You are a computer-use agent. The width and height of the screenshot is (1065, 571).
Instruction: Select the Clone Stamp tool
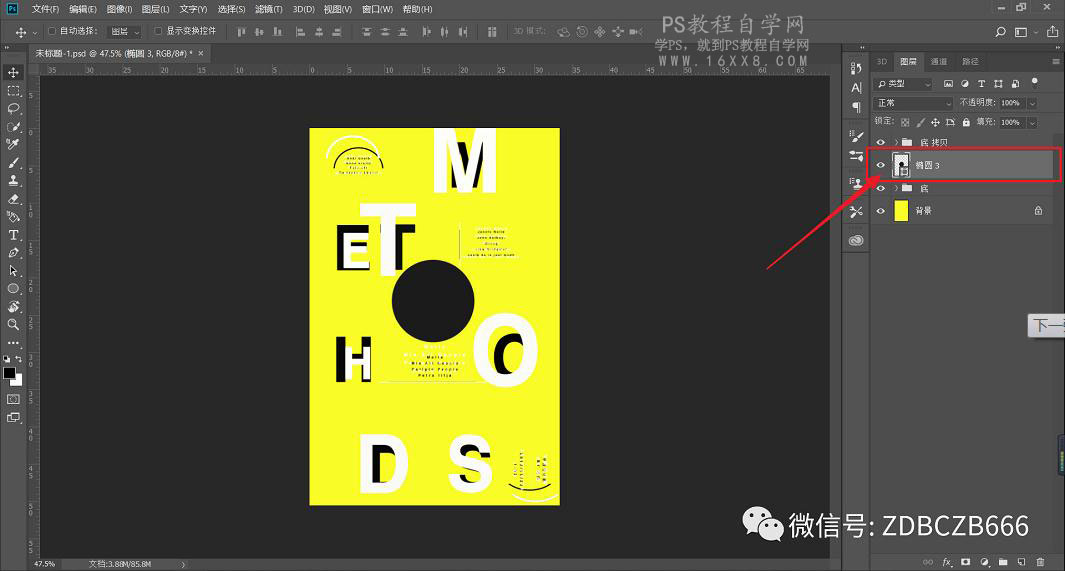tap(13, 181)
